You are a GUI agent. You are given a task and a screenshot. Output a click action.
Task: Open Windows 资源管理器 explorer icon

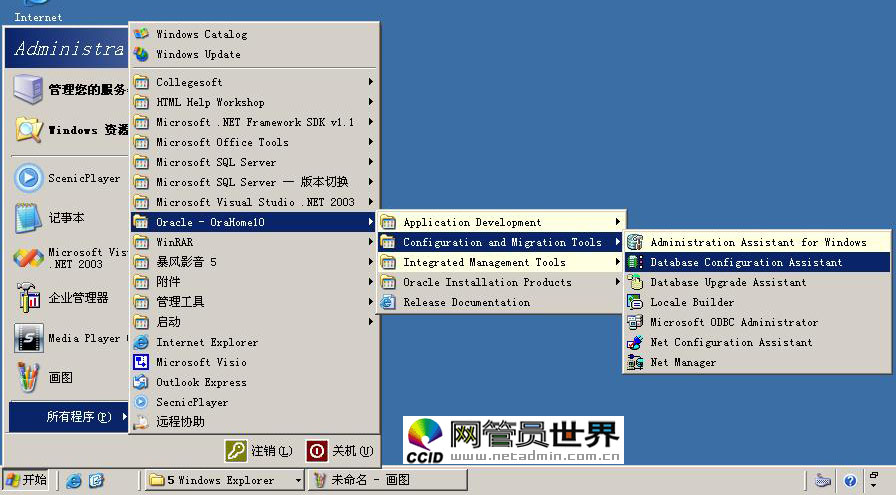tap(28, 130)
